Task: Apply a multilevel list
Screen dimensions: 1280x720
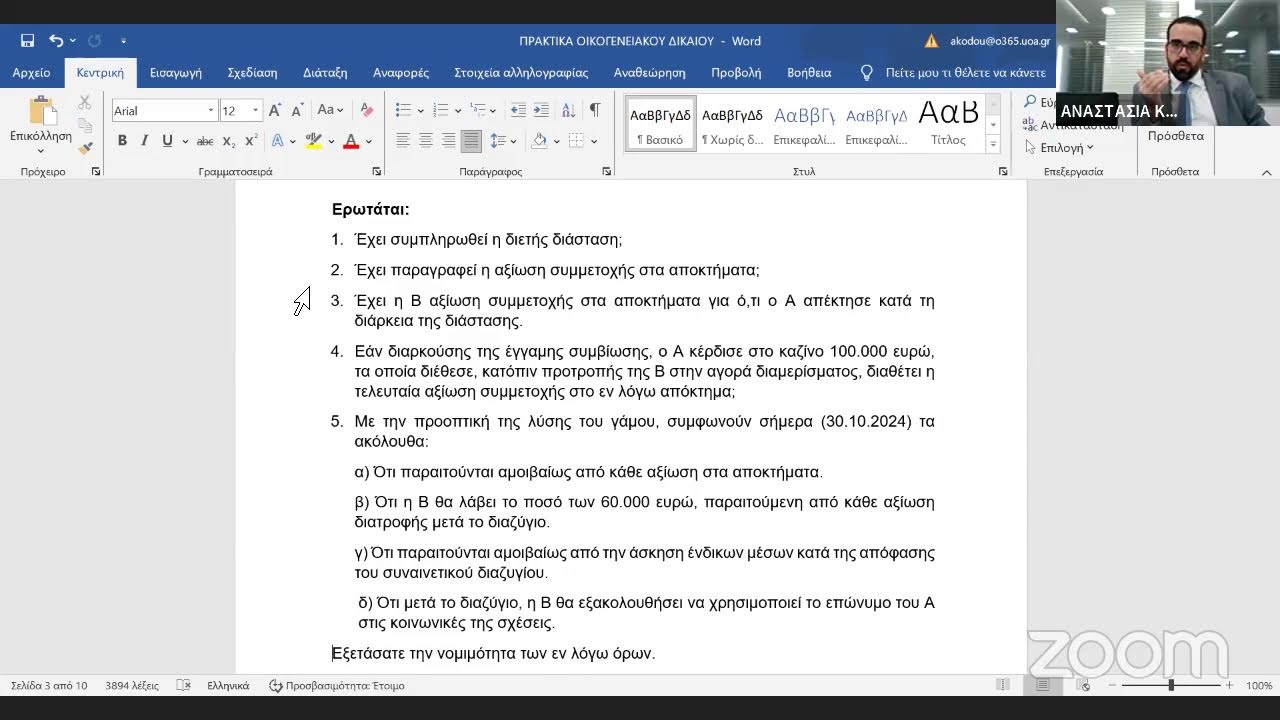Action: pyautogui.click(x=478, y=110)
